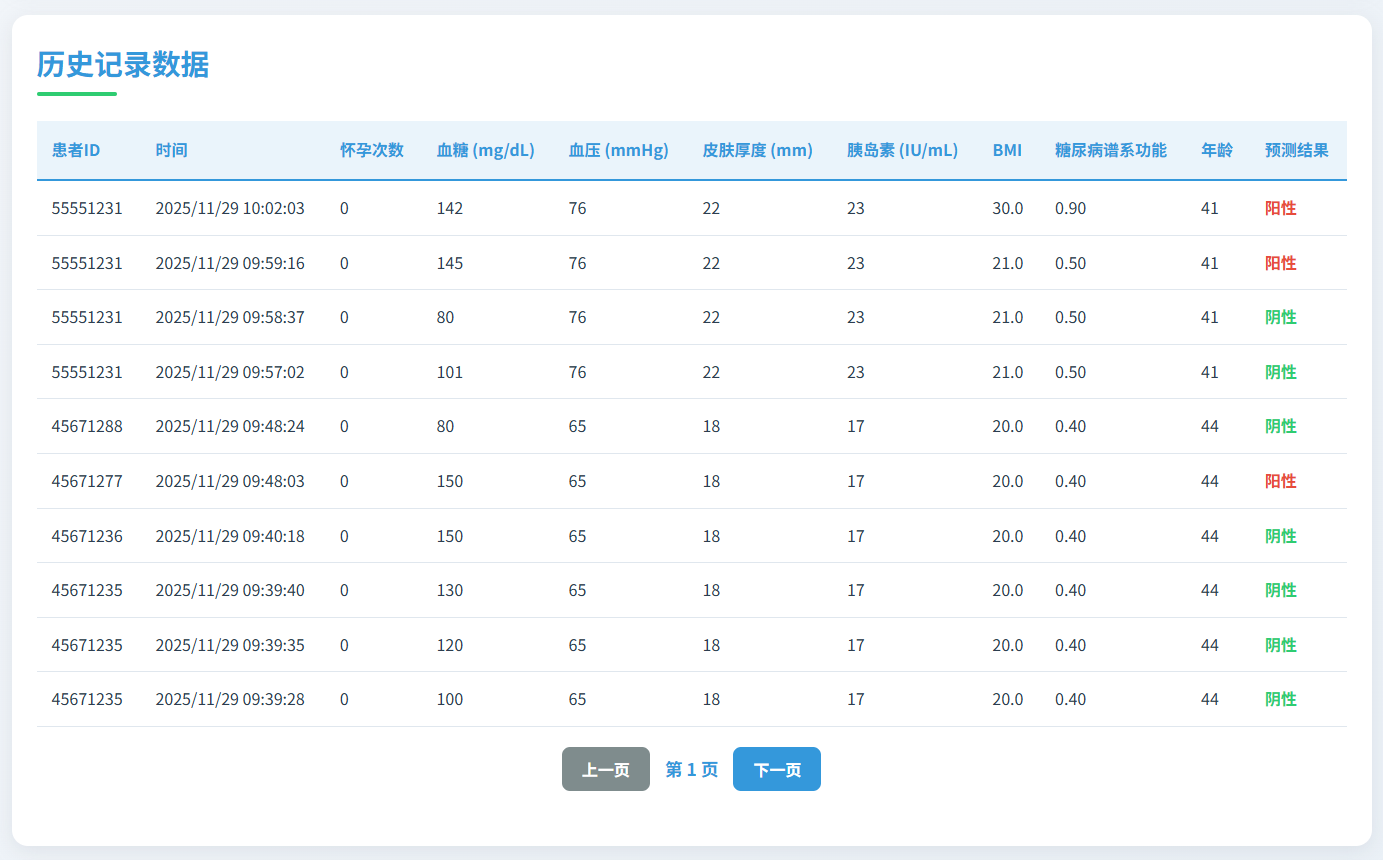The width and height of the screenshot is (1383, 860).
Task: Select the row timestamped 2025/11/29 10:02:03
Action: [x=230, y=208]
